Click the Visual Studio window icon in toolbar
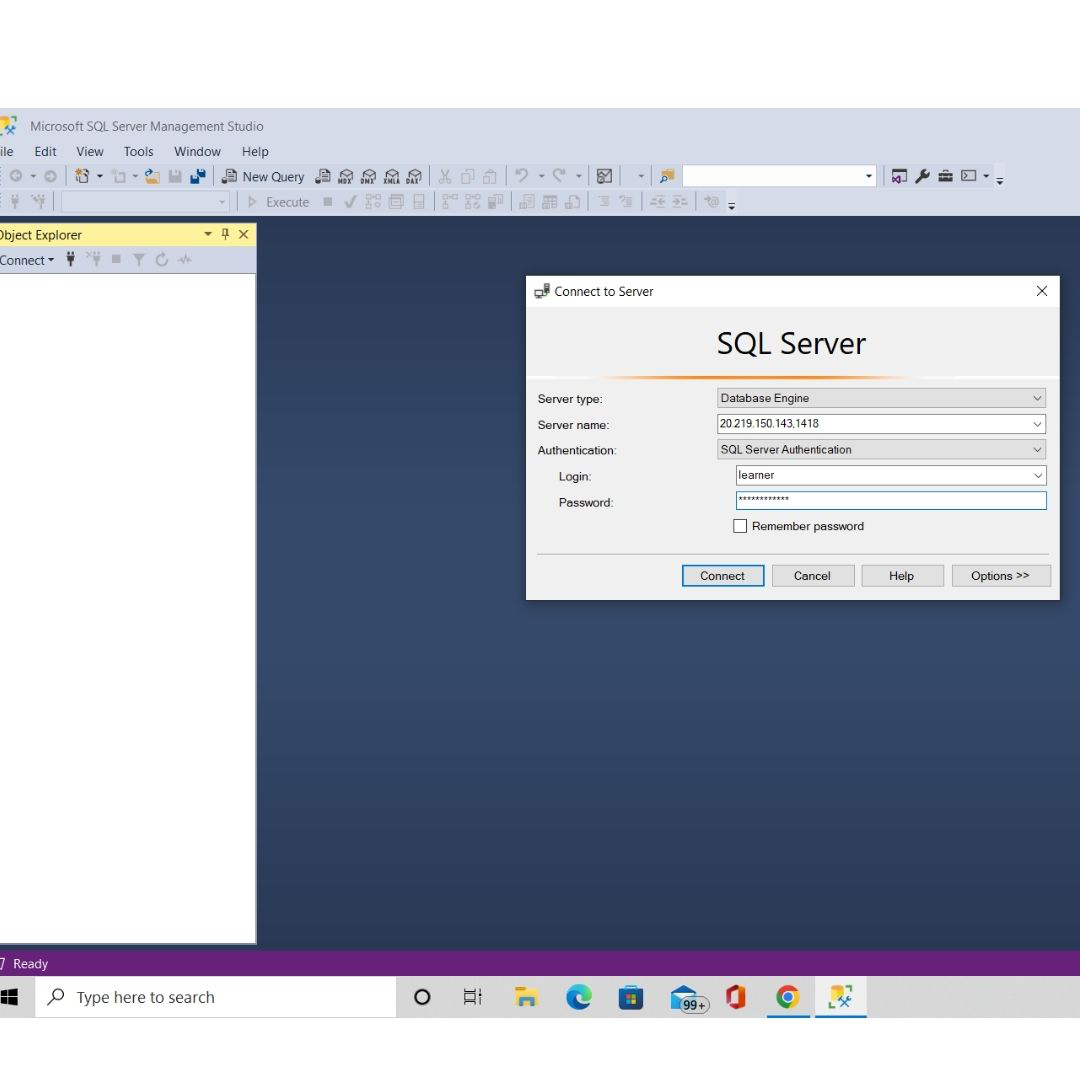1080x1080 pixels. [899, 176]
